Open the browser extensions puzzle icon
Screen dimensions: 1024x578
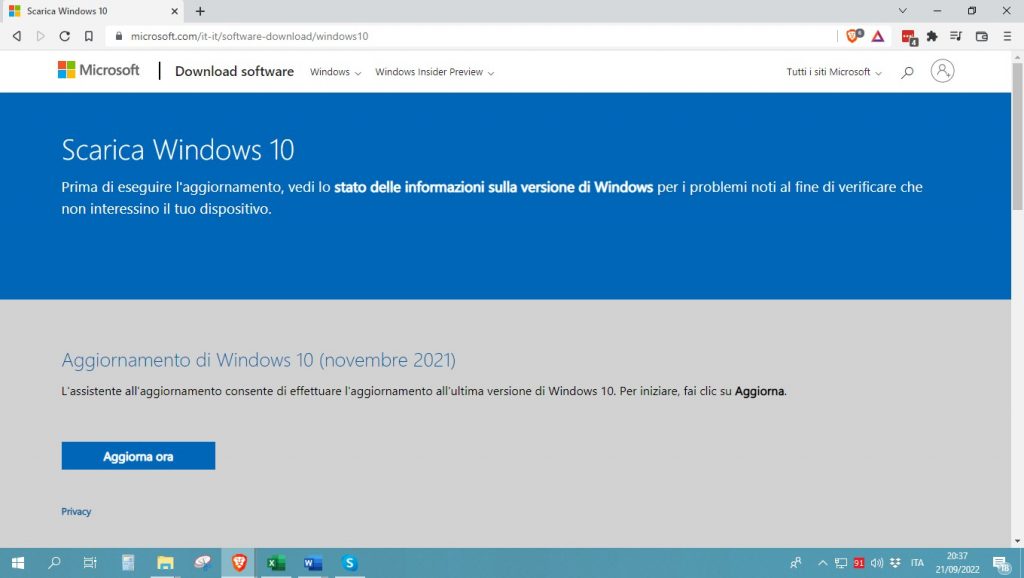(x=932, y=36)
